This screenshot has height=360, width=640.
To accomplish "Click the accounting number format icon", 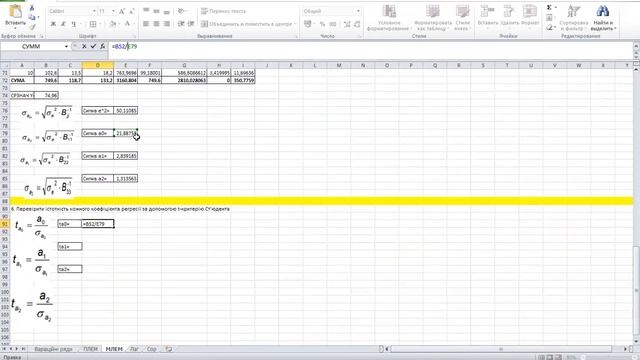I will tap(308, 24).
